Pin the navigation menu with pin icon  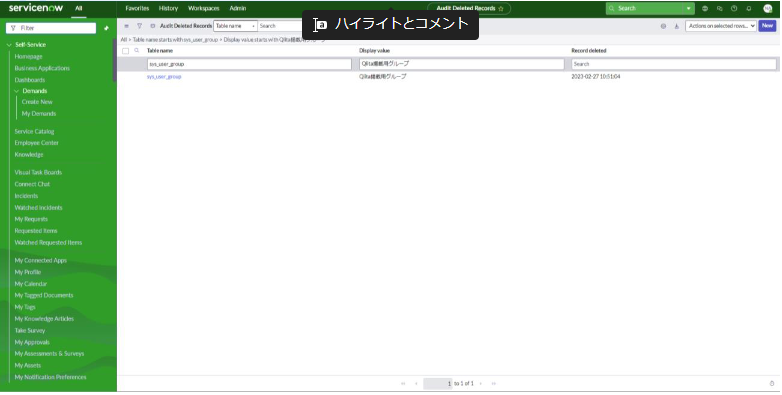pyautogui.click(x=106, y=28)
